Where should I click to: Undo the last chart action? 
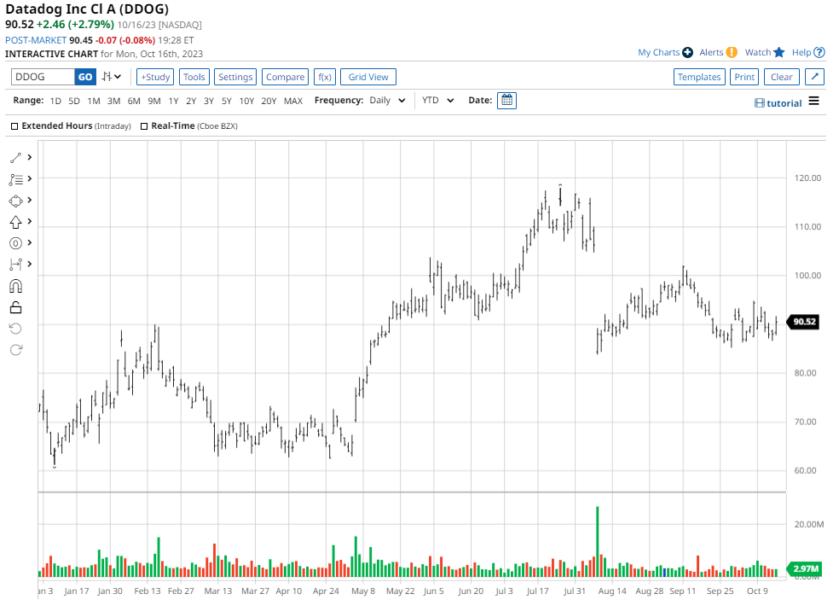coord(16,329)
